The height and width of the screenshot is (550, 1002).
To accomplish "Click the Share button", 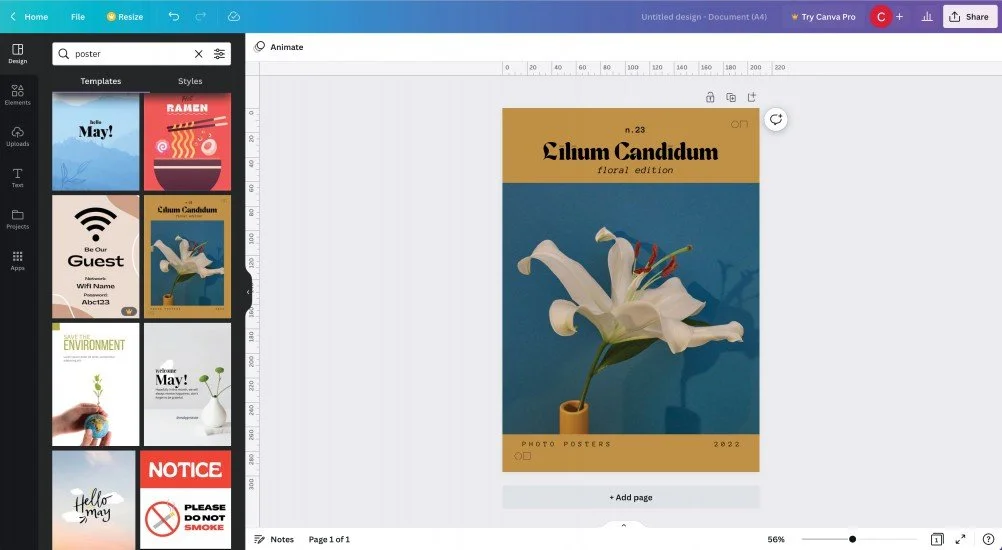I will click(x=969, y=17).
